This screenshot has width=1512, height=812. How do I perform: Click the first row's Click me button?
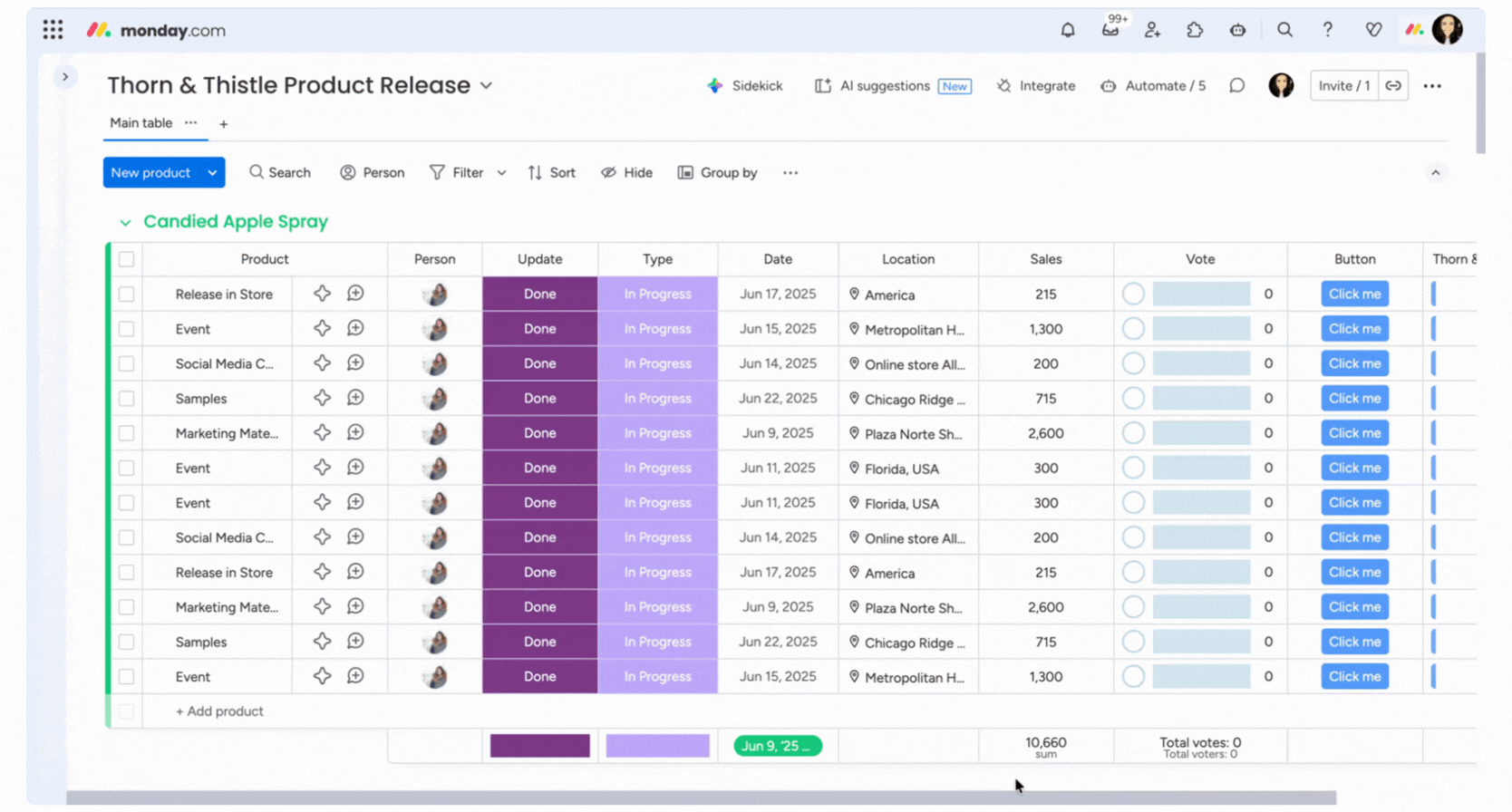click(x=1354, y=294)
